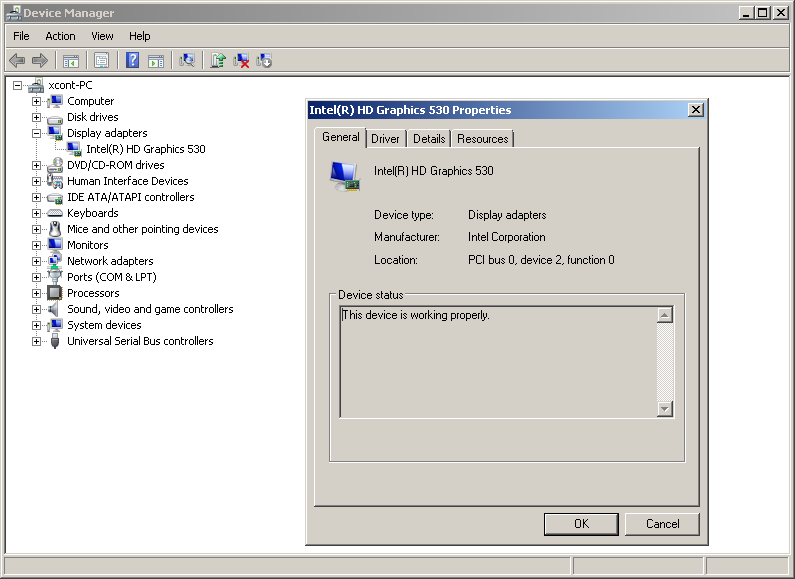This screenshot has height=579, width=795.
Task: Click Cancel in the Properties dialog
Action: (x=662, y=524)
